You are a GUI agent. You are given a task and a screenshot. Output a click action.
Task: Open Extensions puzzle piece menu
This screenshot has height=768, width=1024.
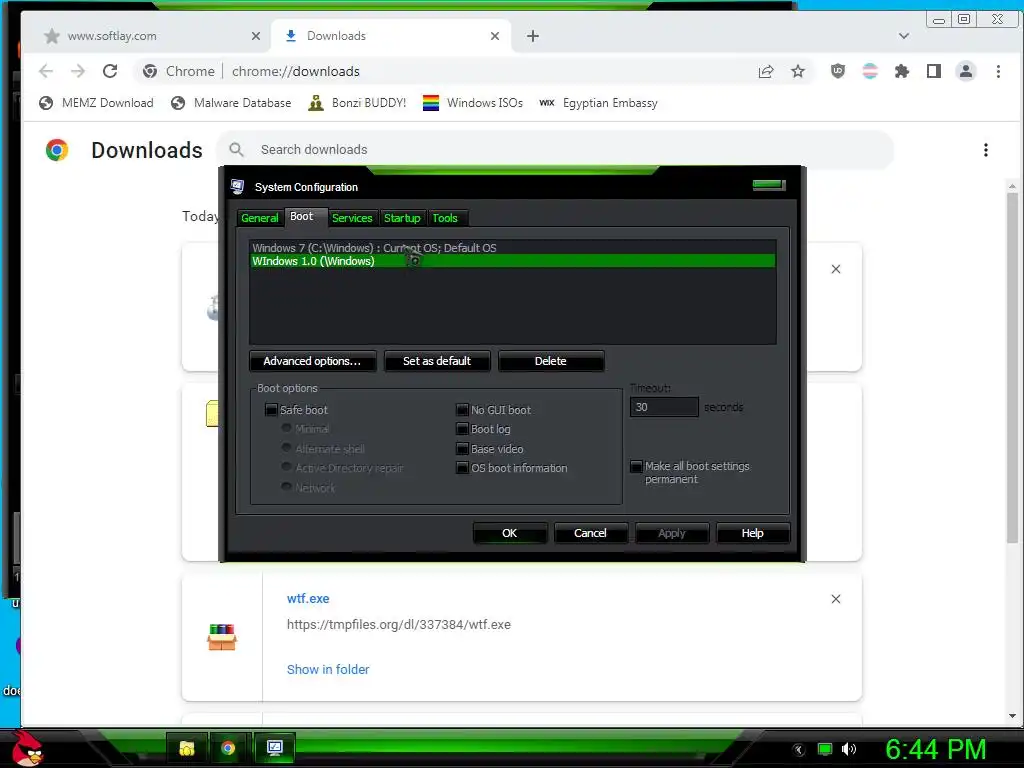coord(902,71)
